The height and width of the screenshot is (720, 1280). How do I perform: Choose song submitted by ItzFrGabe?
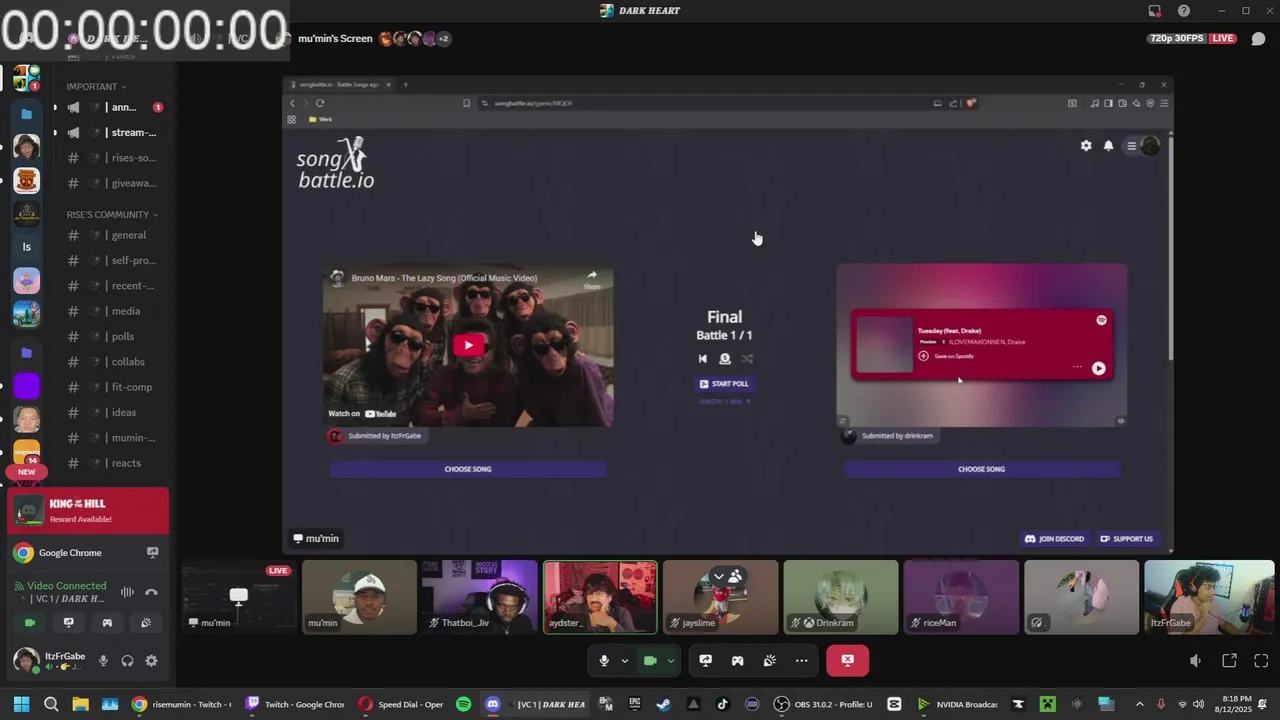point(468,469)
